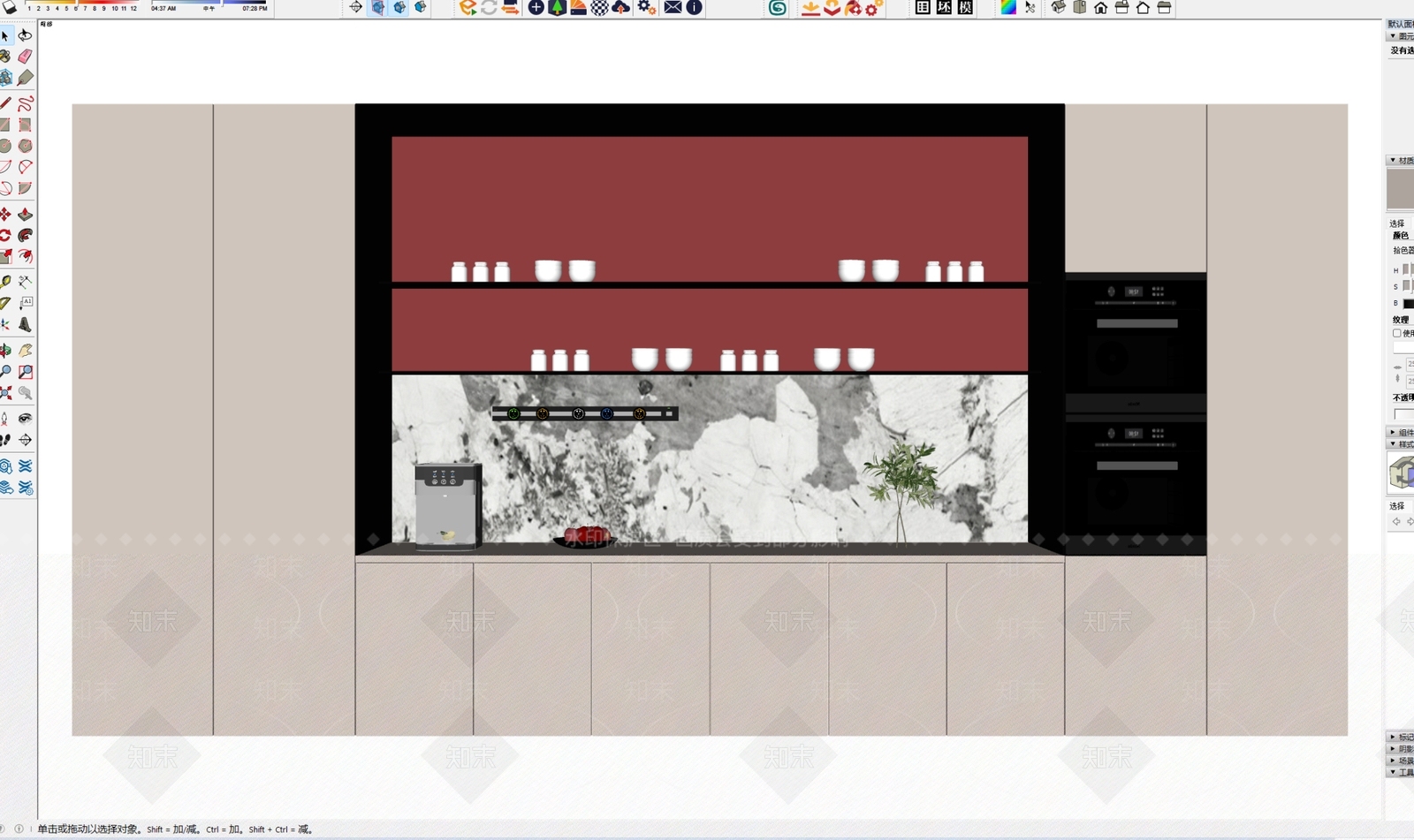The width and height of the screenshot is (1414, 840).
Task: Switch to the Front view house icon
Action: (x=1100, y=8)
